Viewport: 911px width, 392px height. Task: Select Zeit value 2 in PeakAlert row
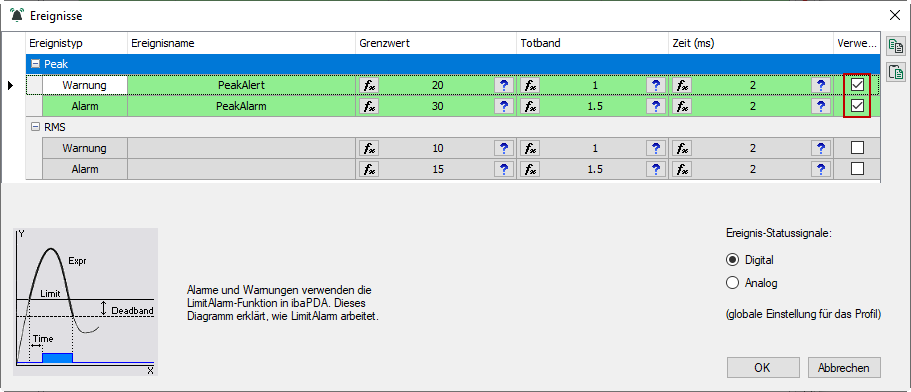click(x=752, y=85)
